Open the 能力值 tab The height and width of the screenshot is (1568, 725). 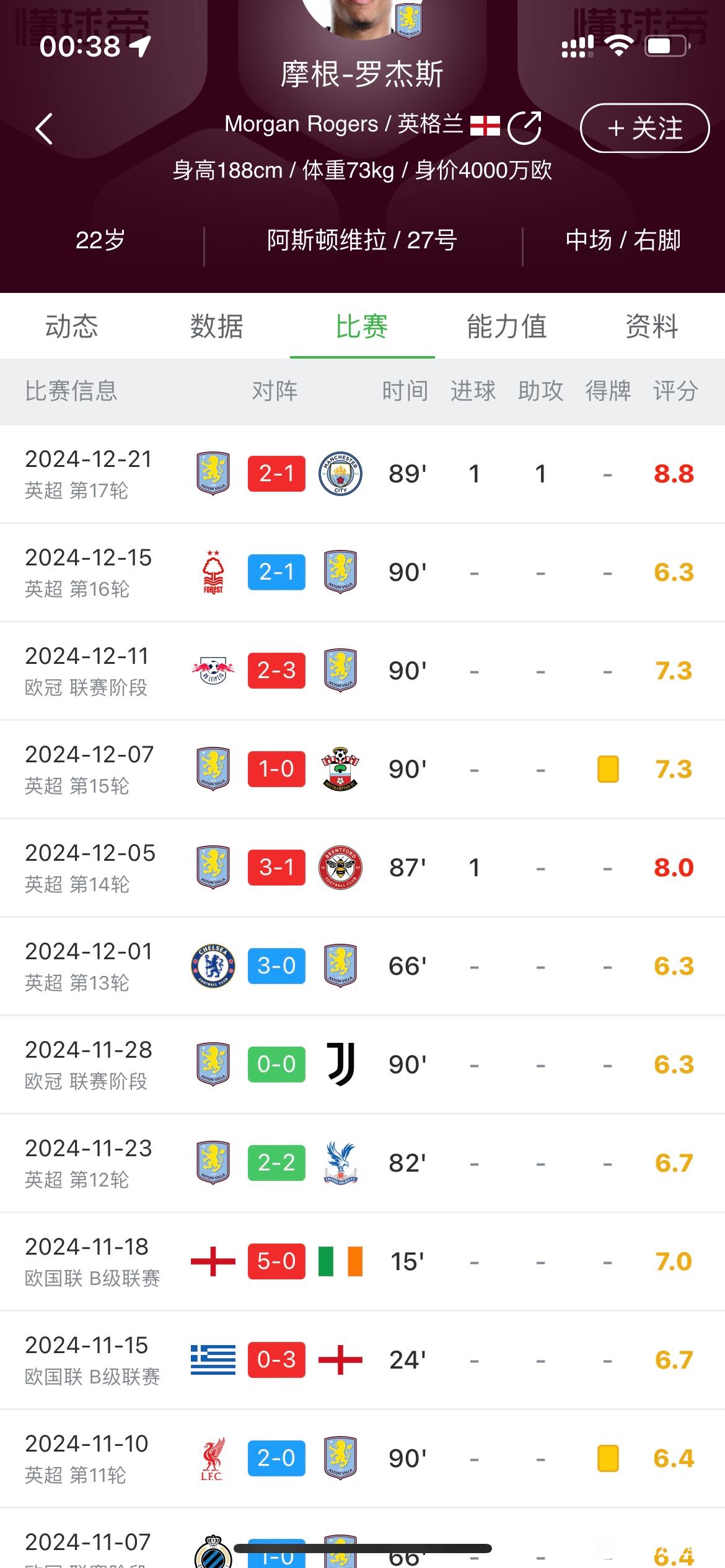point(507,326)
